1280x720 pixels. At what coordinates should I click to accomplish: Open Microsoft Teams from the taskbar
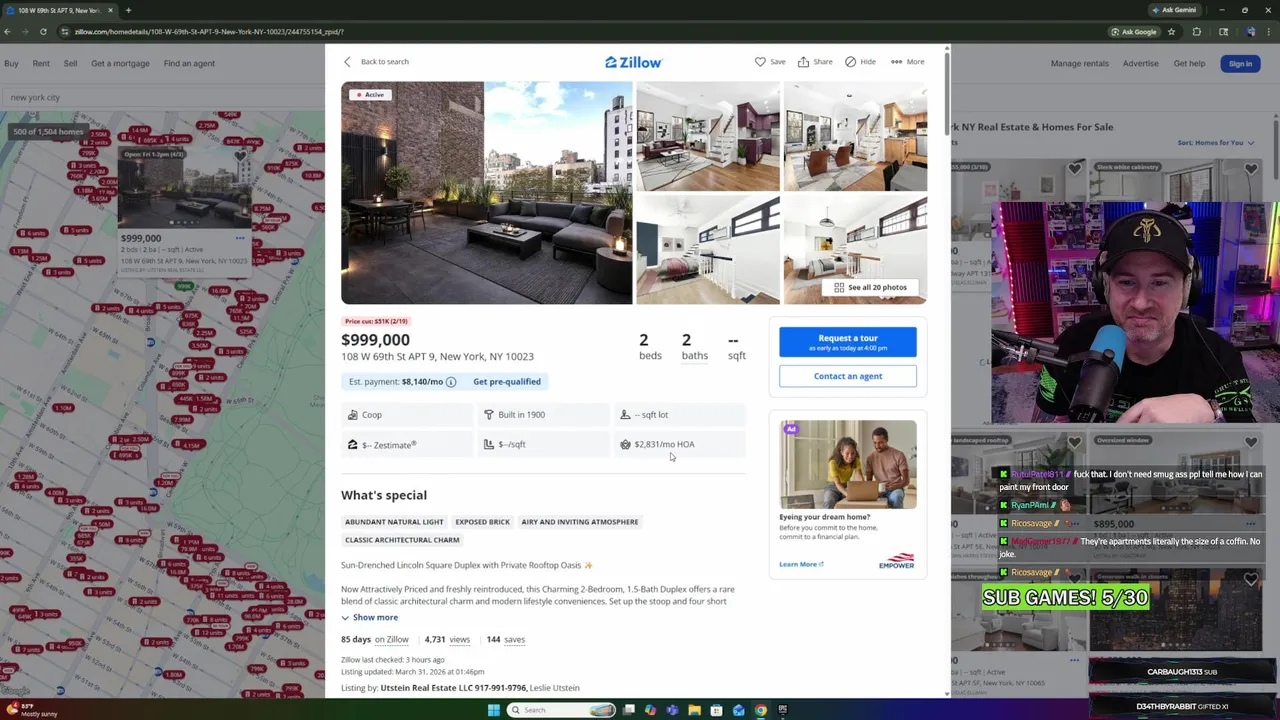pyautogui.click(x=672, y=710)
